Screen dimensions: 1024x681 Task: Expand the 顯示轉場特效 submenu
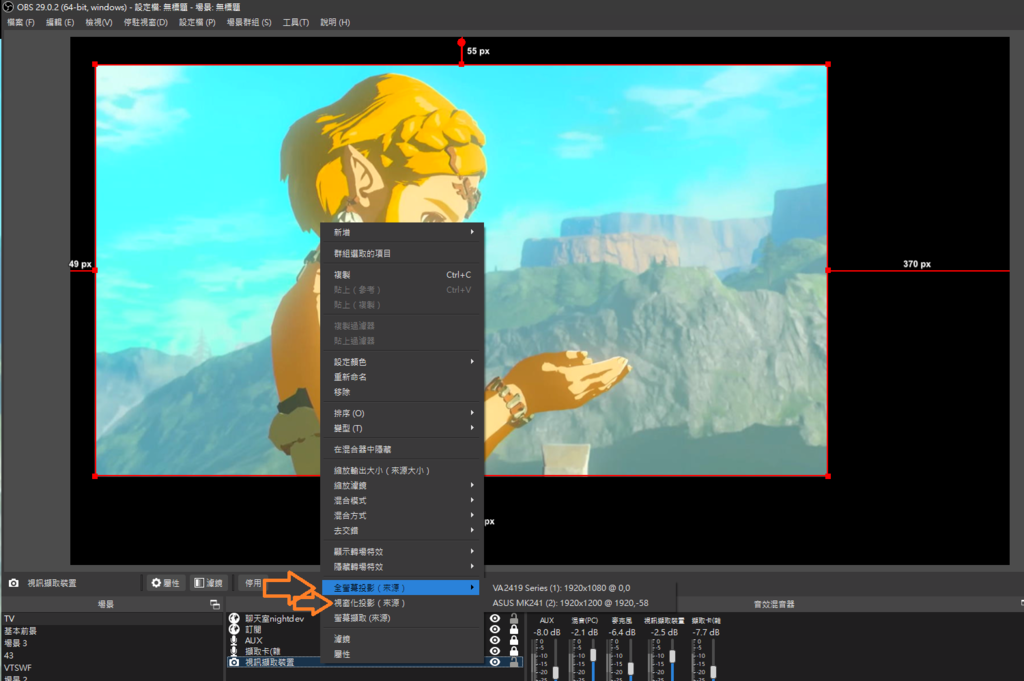tap(403, 552)
